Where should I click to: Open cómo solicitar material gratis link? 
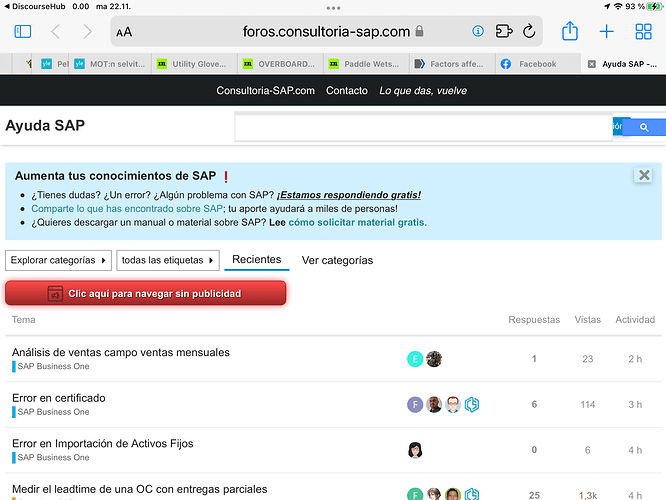[356, 223]
